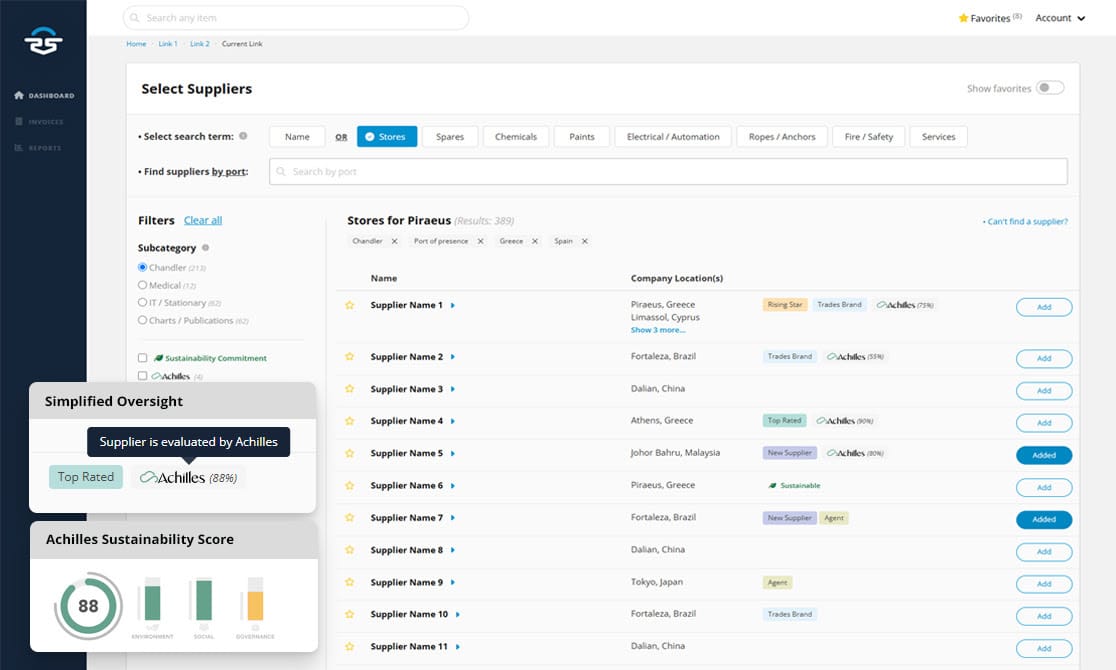Screen dimensions: 1116x670
Task: Expand Show 3 more locations link
Action: coord(658,330)
